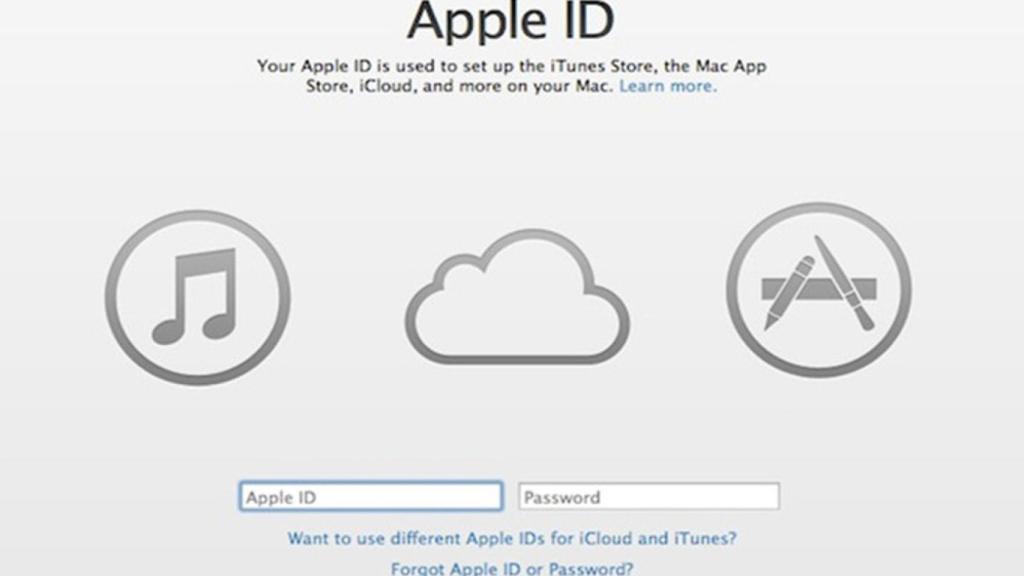This screenshot has height=576, width=1024.
Task: Click the description text mentioning iTunes Store
Action: [512, 66]
